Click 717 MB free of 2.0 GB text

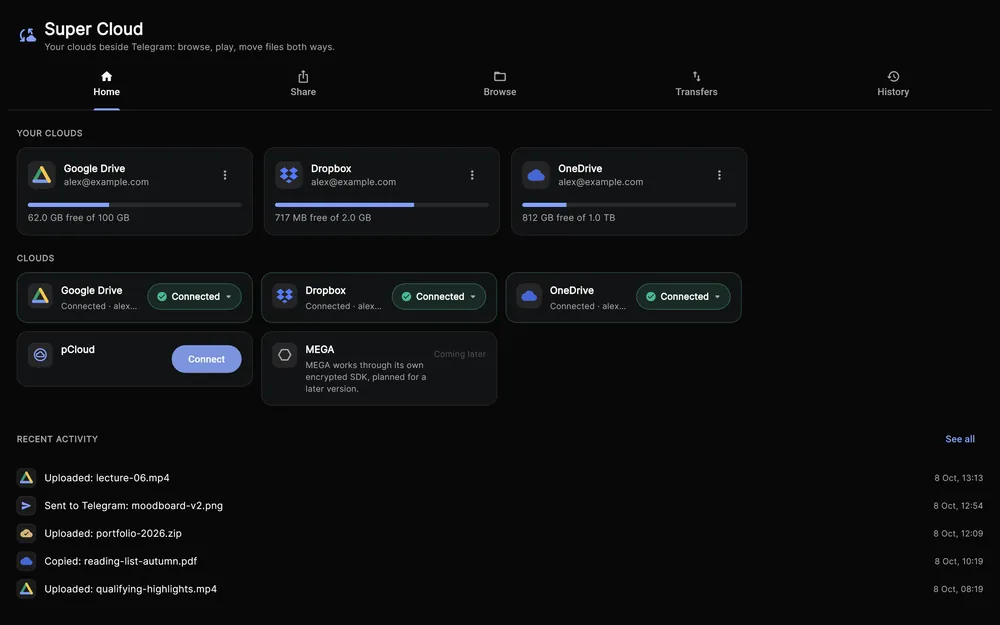pos(323,217)
